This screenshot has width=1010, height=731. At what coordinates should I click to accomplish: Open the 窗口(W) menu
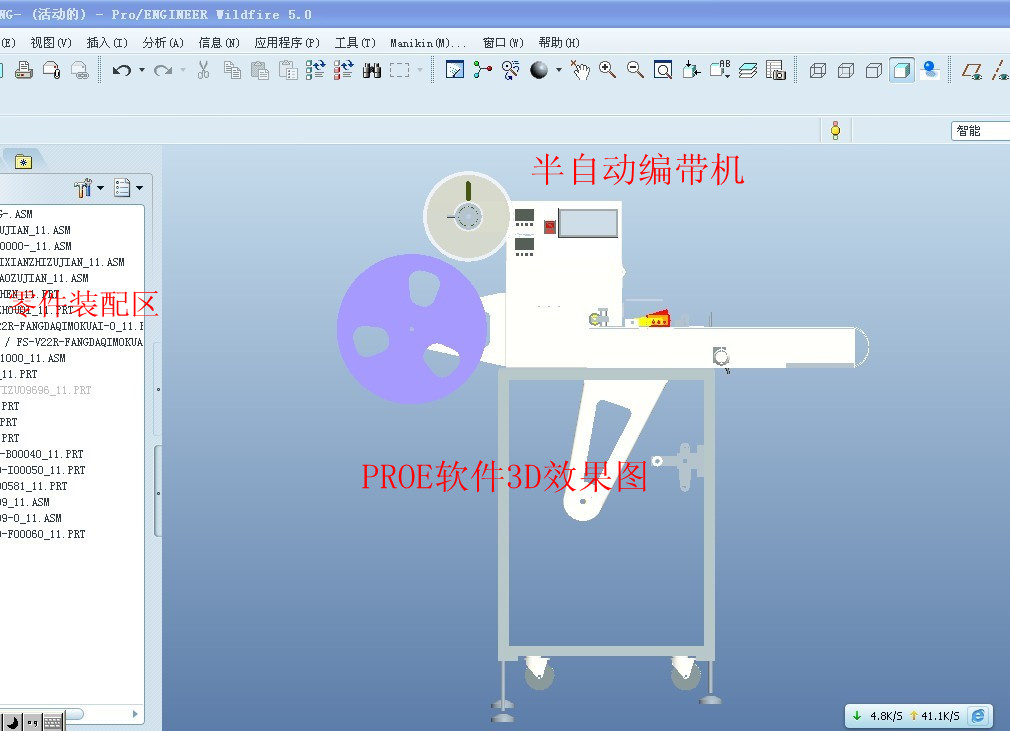tap(503, 43)
